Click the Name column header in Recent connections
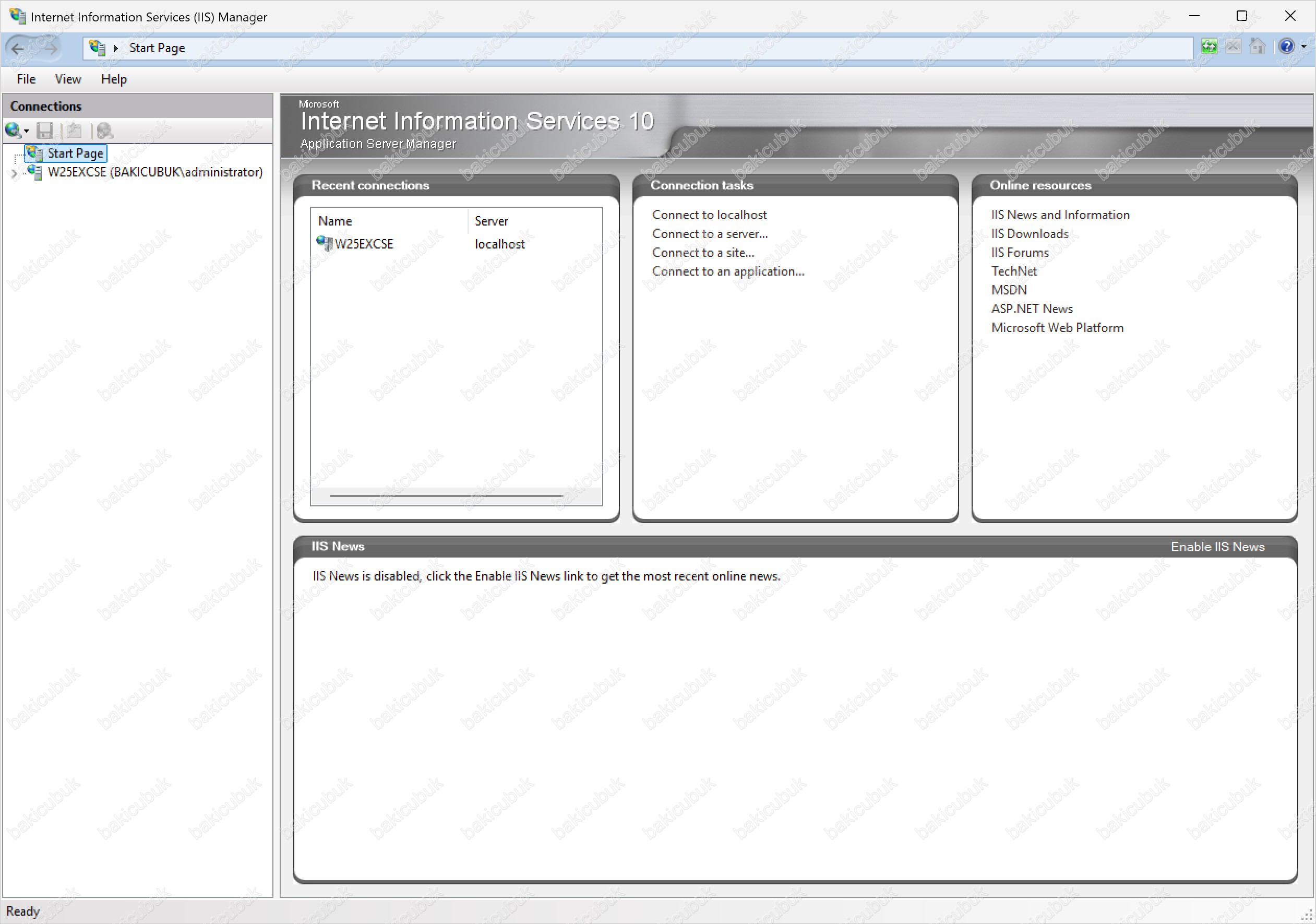 (x=390, y=221)
